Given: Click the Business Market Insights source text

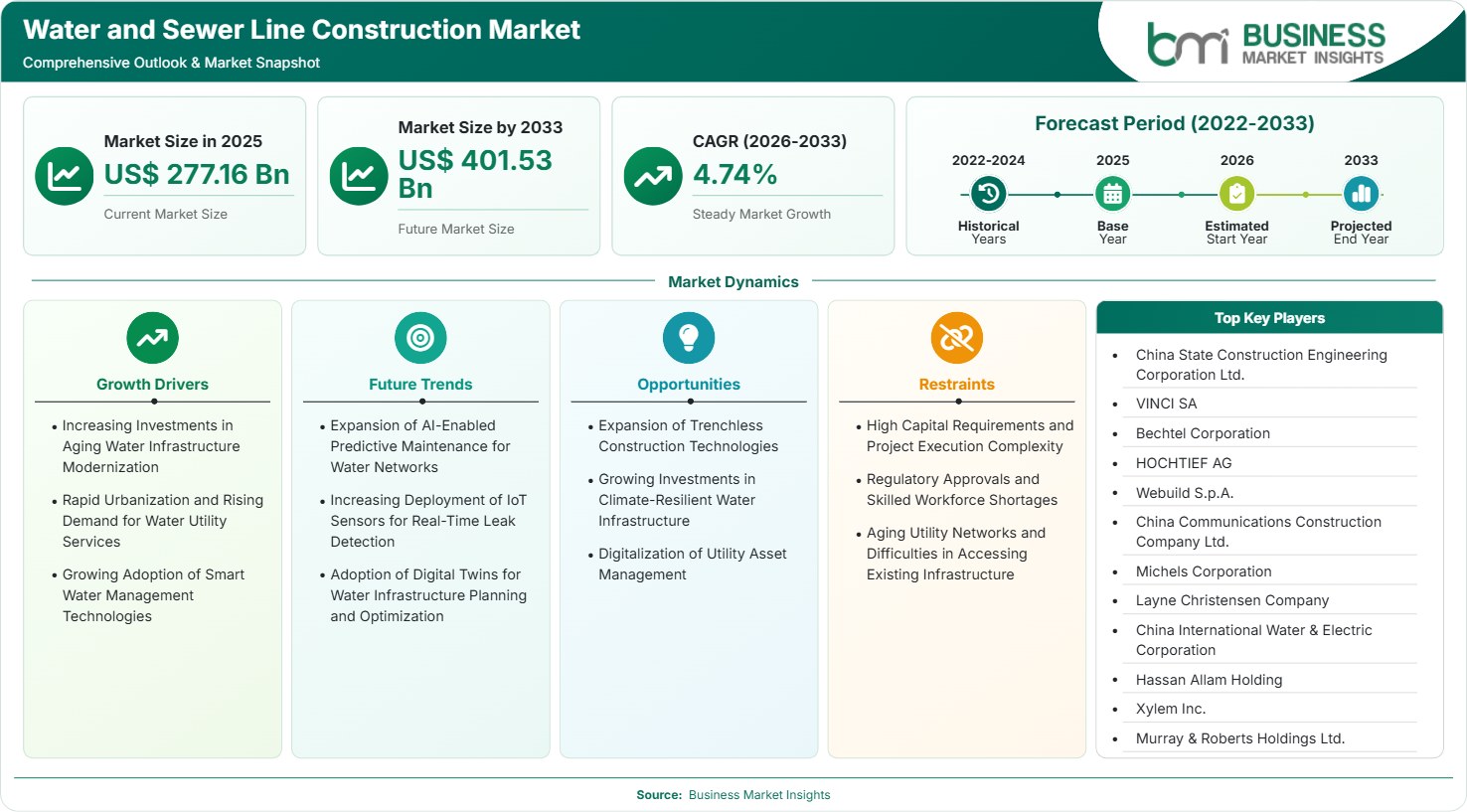Looking at the screenshot, I should (759, 795).
